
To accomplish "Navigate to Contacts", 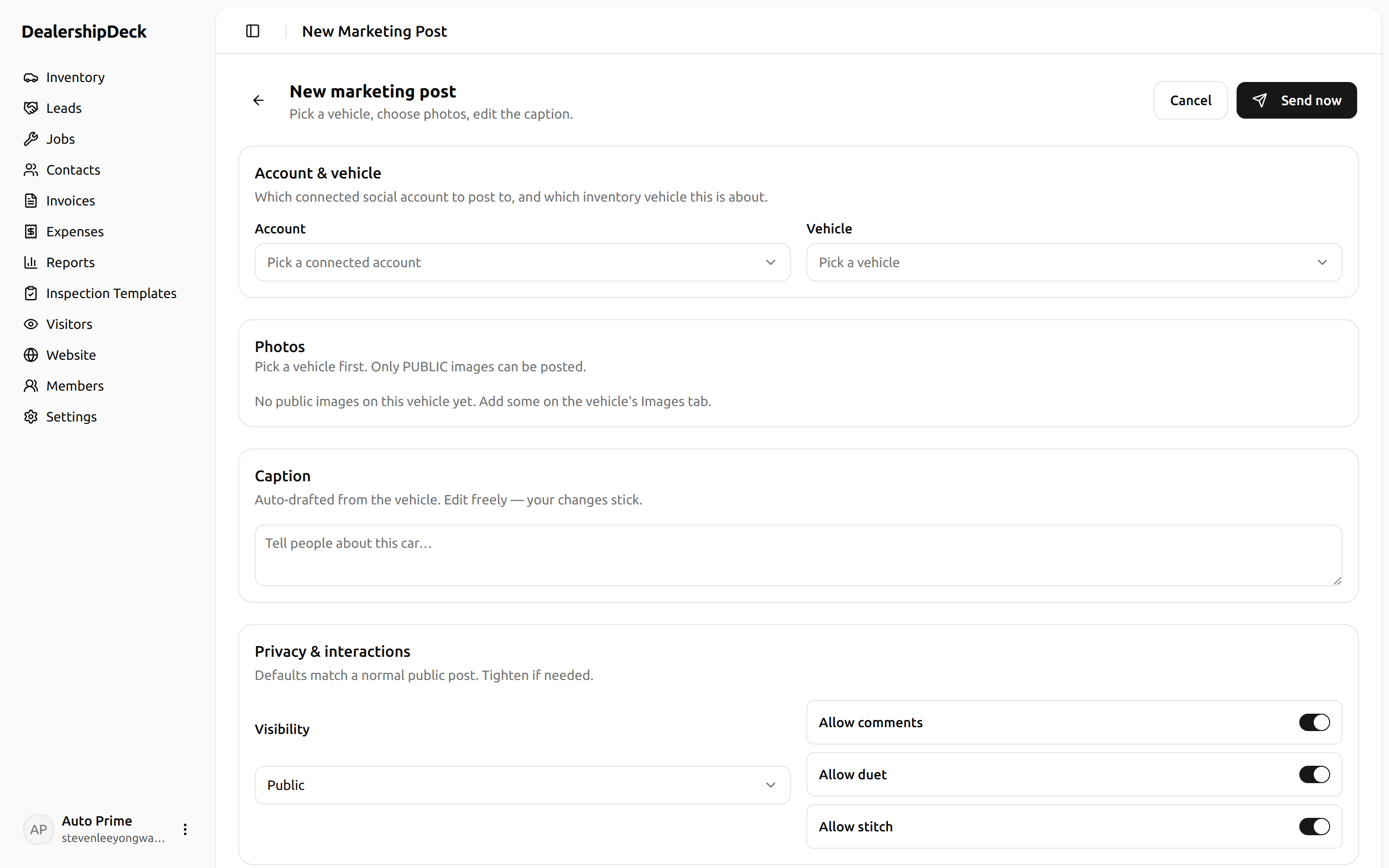I will [108, 170].
